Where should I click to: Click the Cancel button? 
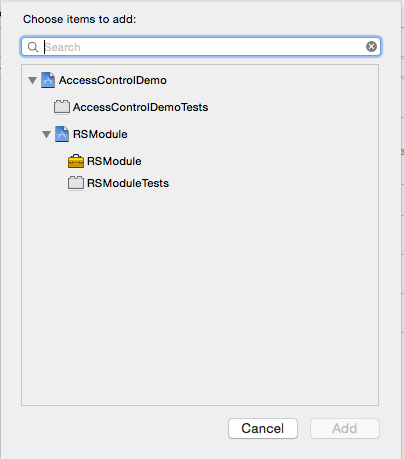pos(263,429)
